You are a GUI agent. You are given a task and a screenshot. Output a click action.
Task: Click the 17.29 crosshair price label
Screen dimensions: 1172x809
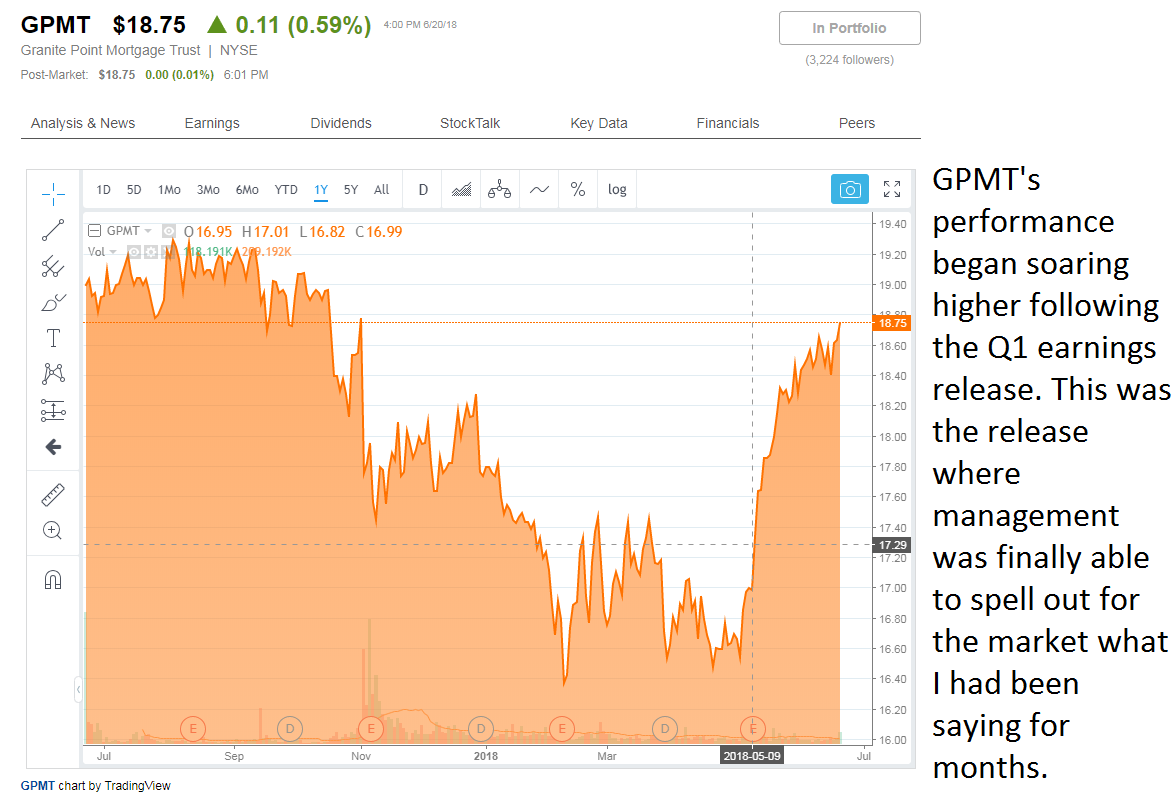(x=892, y=545)
